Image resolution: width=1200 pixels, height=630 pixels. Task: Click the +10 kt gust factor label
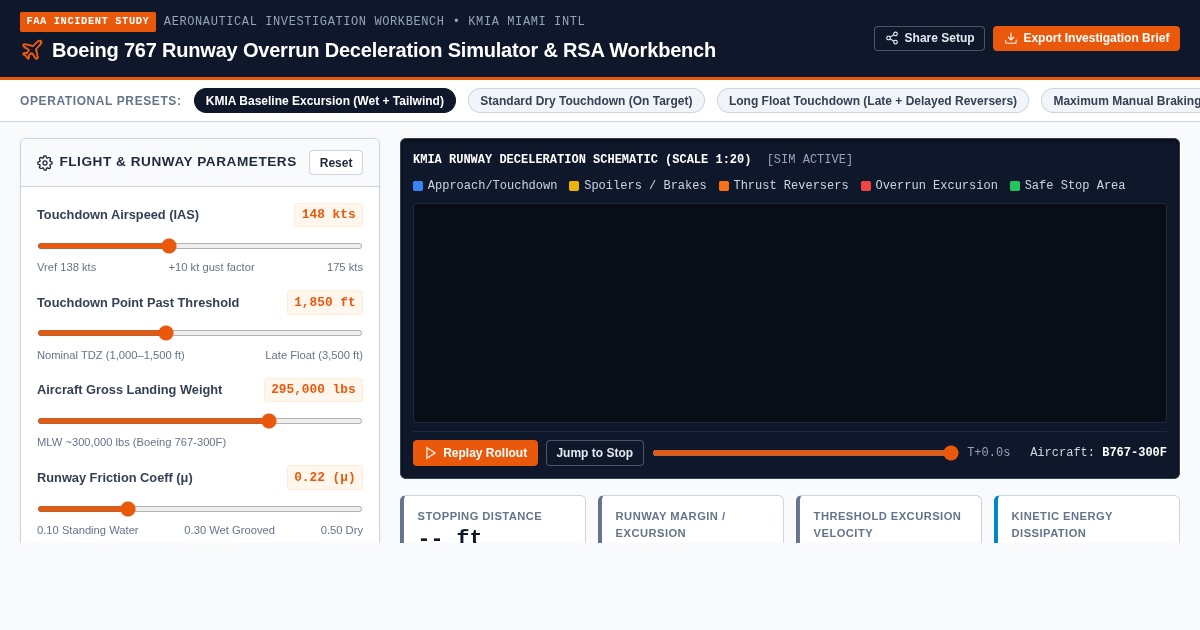211,267
